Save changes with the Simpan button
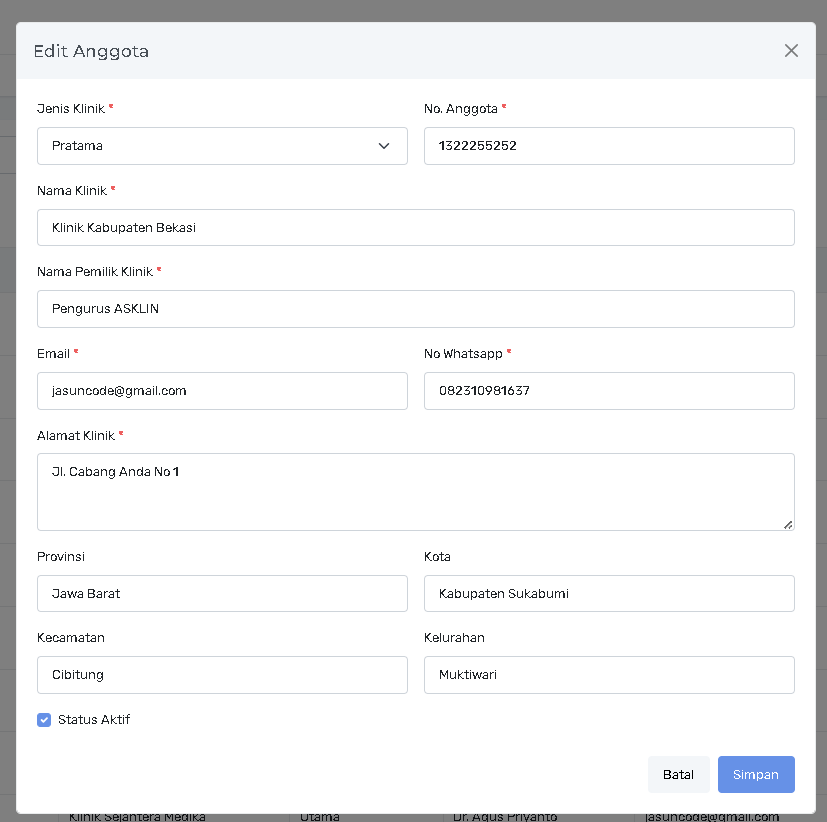The width and height of the screenshot is (827, 822). (755, 775)
